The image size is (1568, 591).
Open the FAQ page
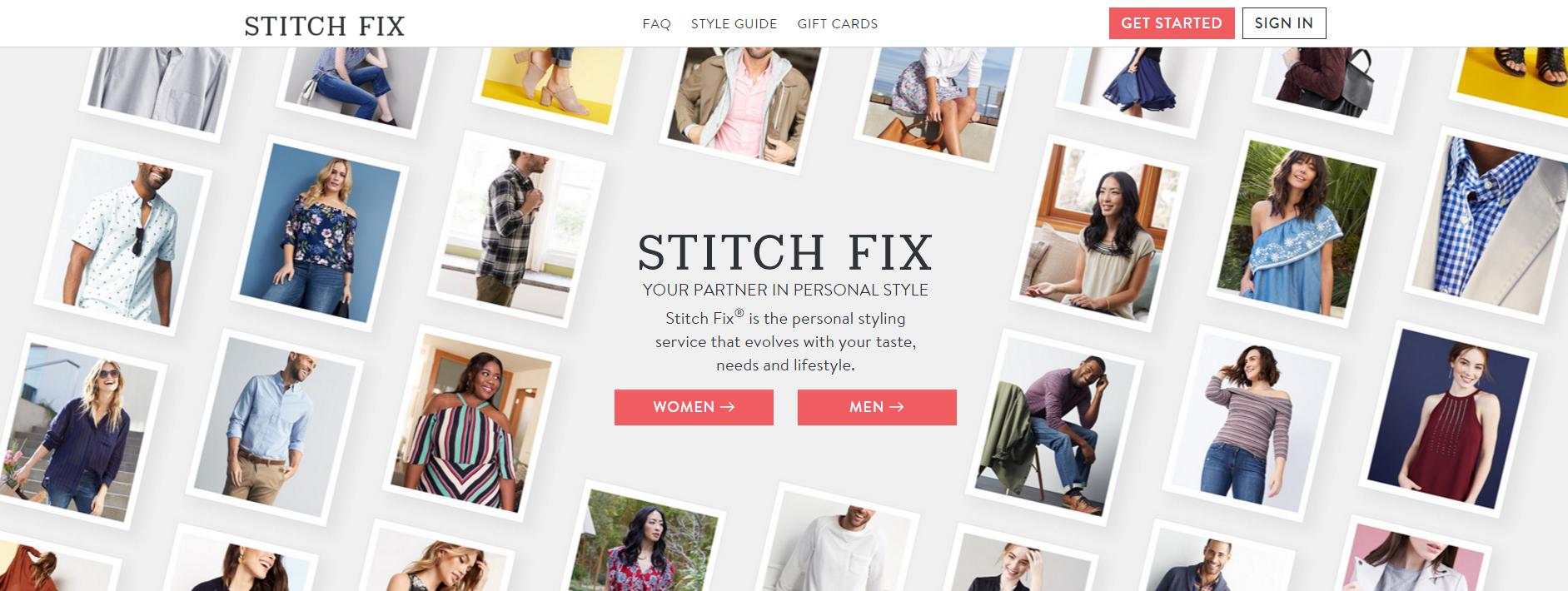tap(656, 24)
